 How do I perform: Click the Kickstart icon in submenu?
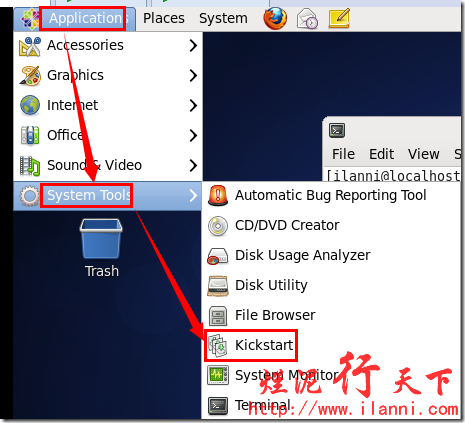click(x=217, y=345)
